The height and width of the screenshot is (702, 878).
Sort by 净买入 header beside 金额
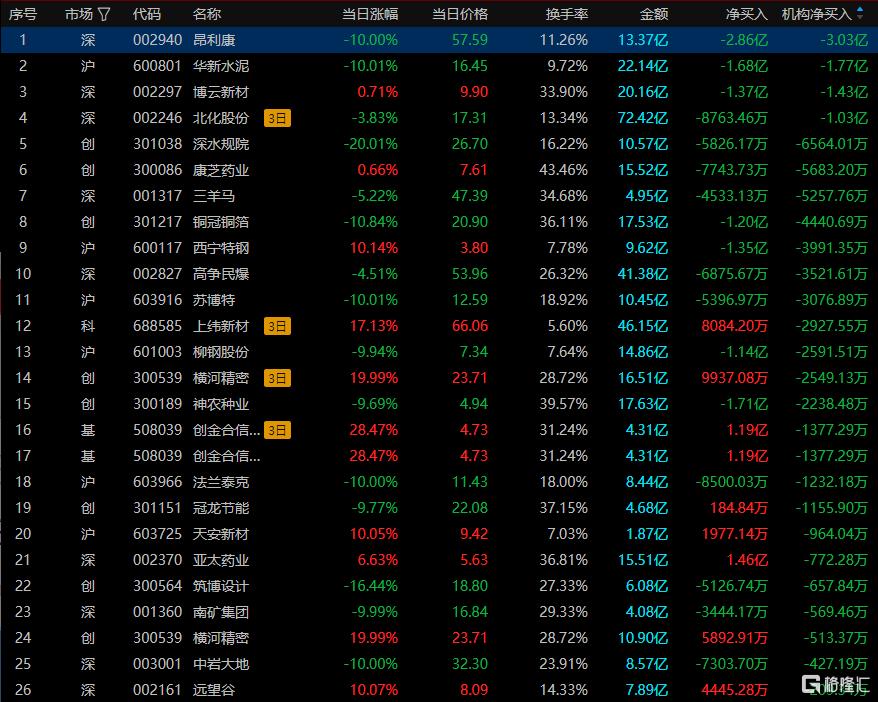746,14
